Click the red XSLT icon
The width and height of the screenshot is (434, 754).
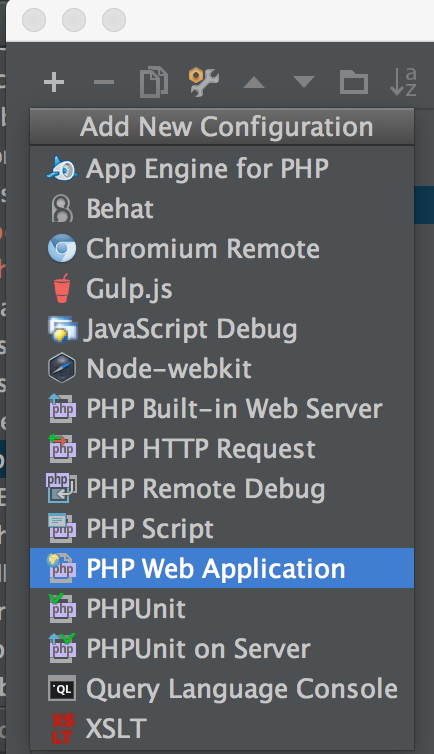coord(62,728)
